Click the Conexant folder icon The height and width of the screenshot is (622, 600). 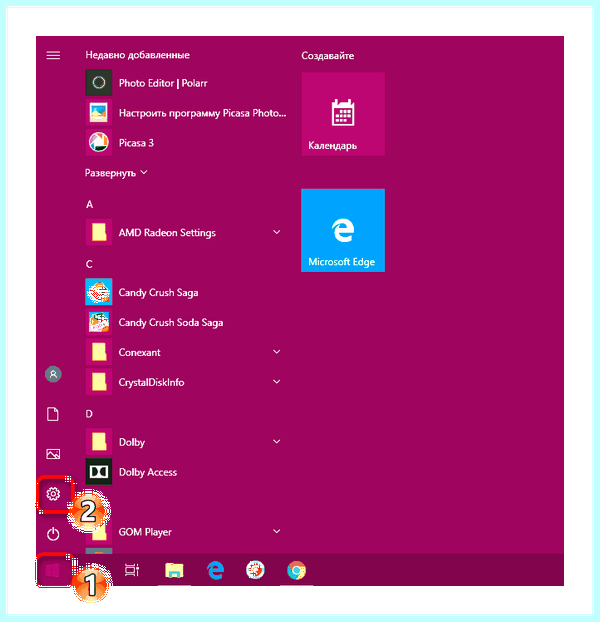tap(99, 352)
